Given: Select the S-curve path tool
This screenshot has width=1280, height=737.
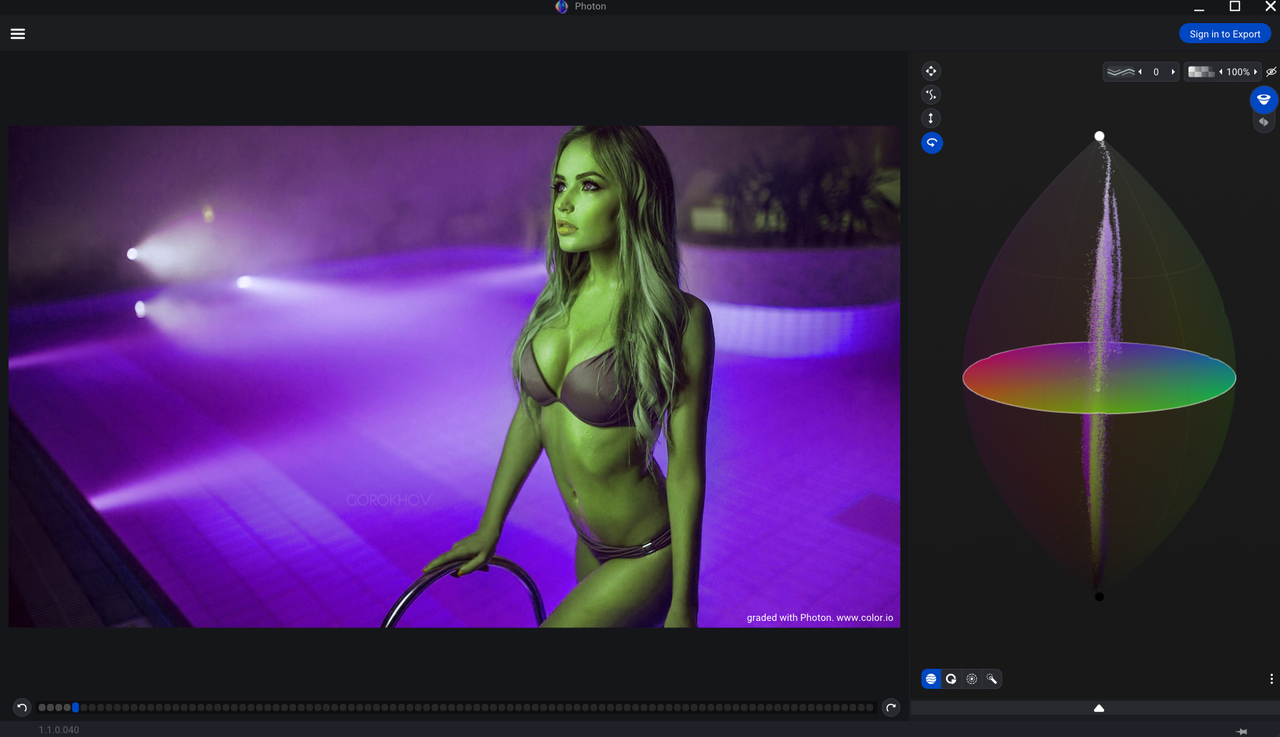Looking at the screenshot, I should pos(931,95).
